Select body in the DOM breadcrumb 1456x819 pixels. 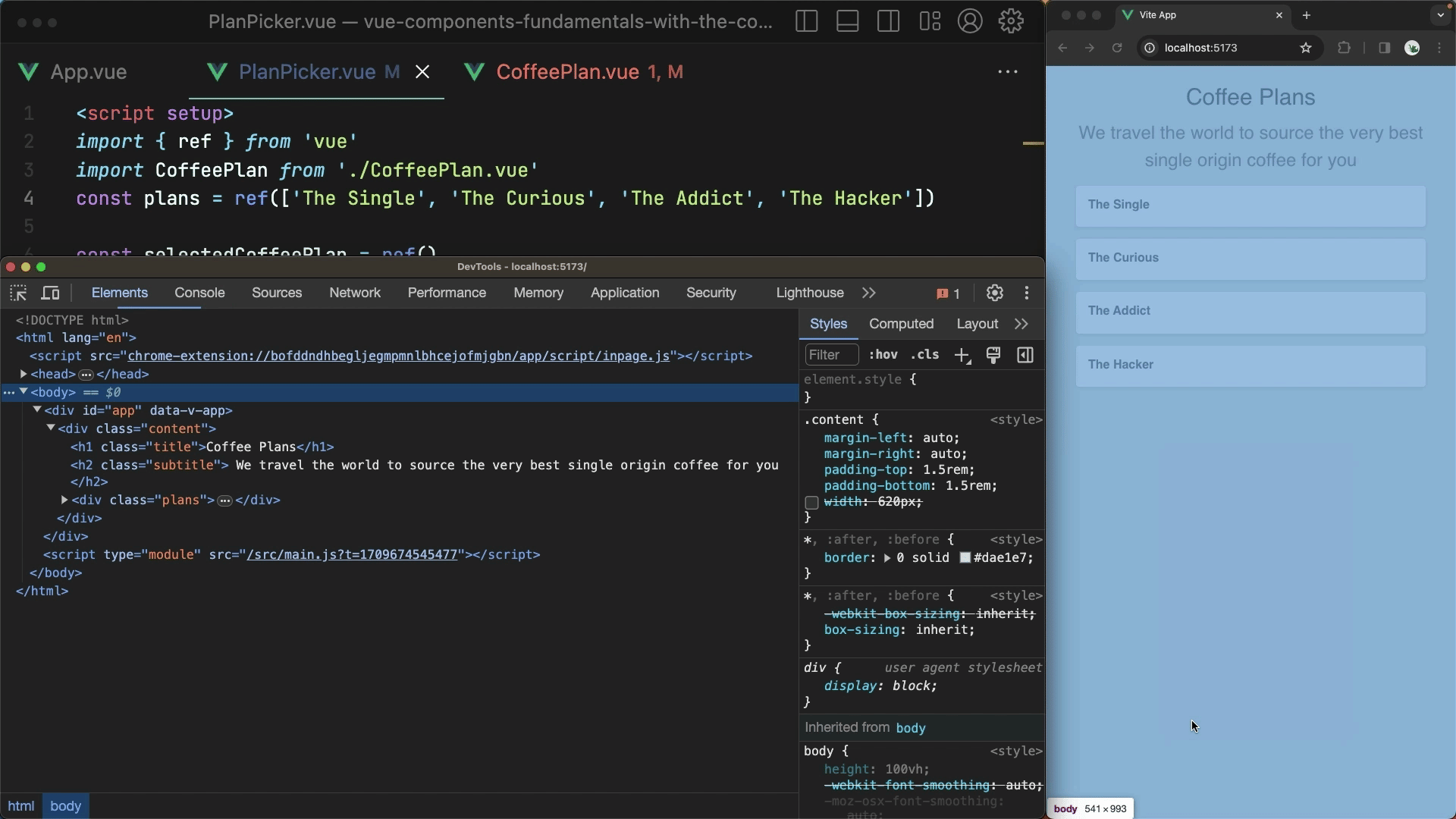coord(65,806)
